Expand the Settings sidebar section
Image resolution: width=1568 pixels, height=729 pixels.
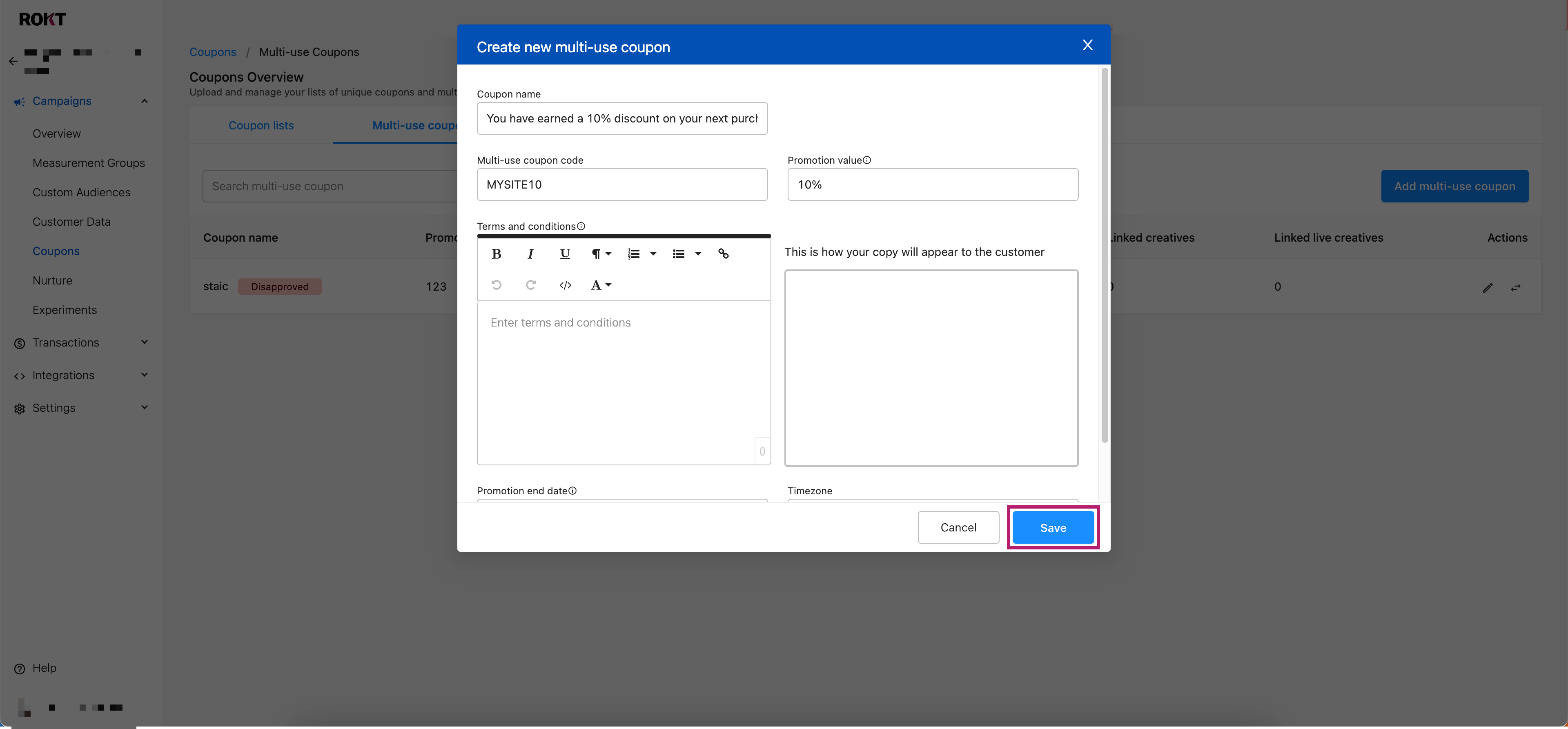pyautogui.click(x=144, y=408)
